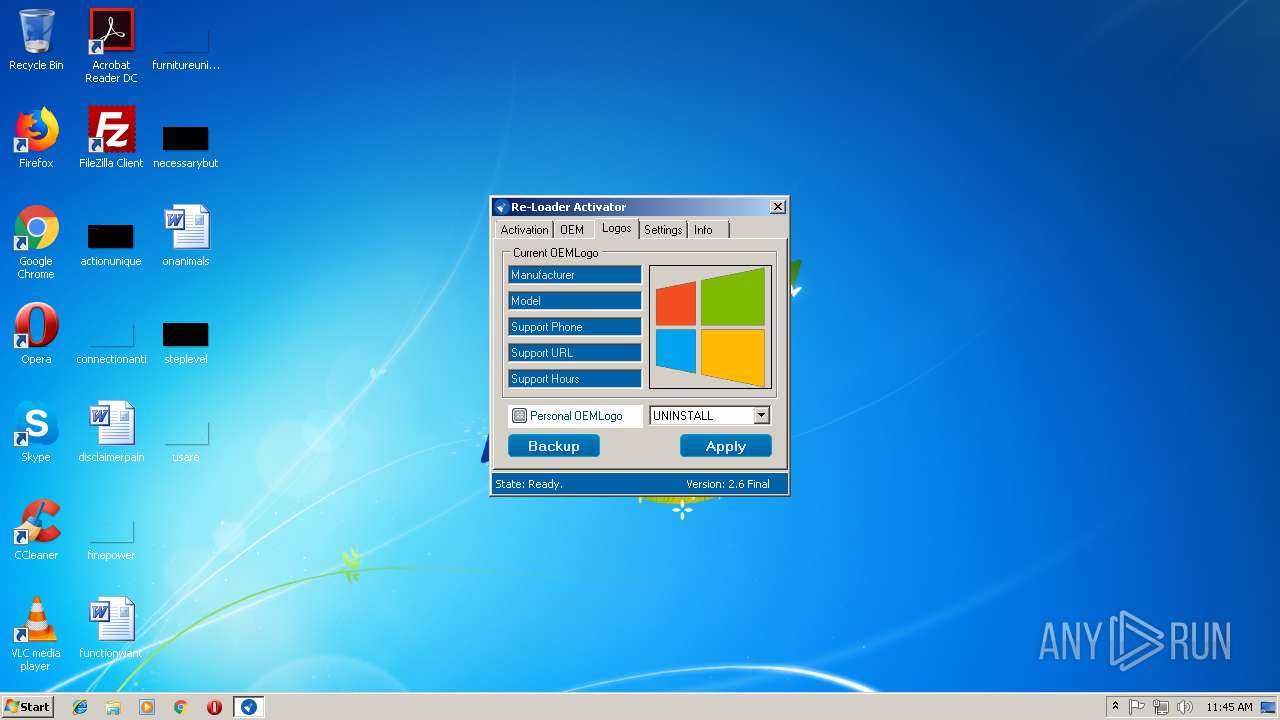
Task: Enable the Personal OEMLogo checkbox
Action: (519, 416)
